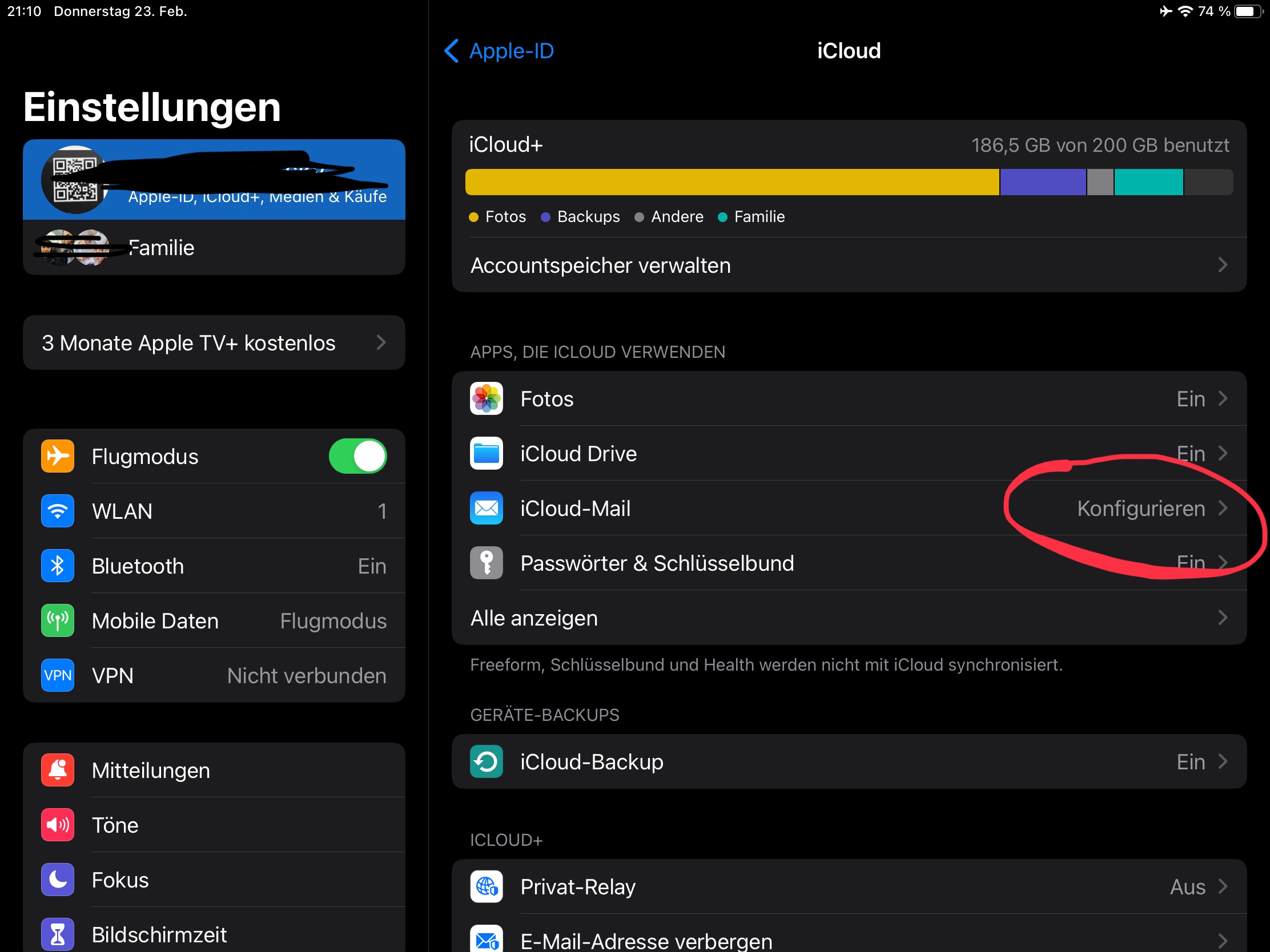Tap the iCloud-Mail envelope icon
1270x952 pixels.
[x=487, y=509]
